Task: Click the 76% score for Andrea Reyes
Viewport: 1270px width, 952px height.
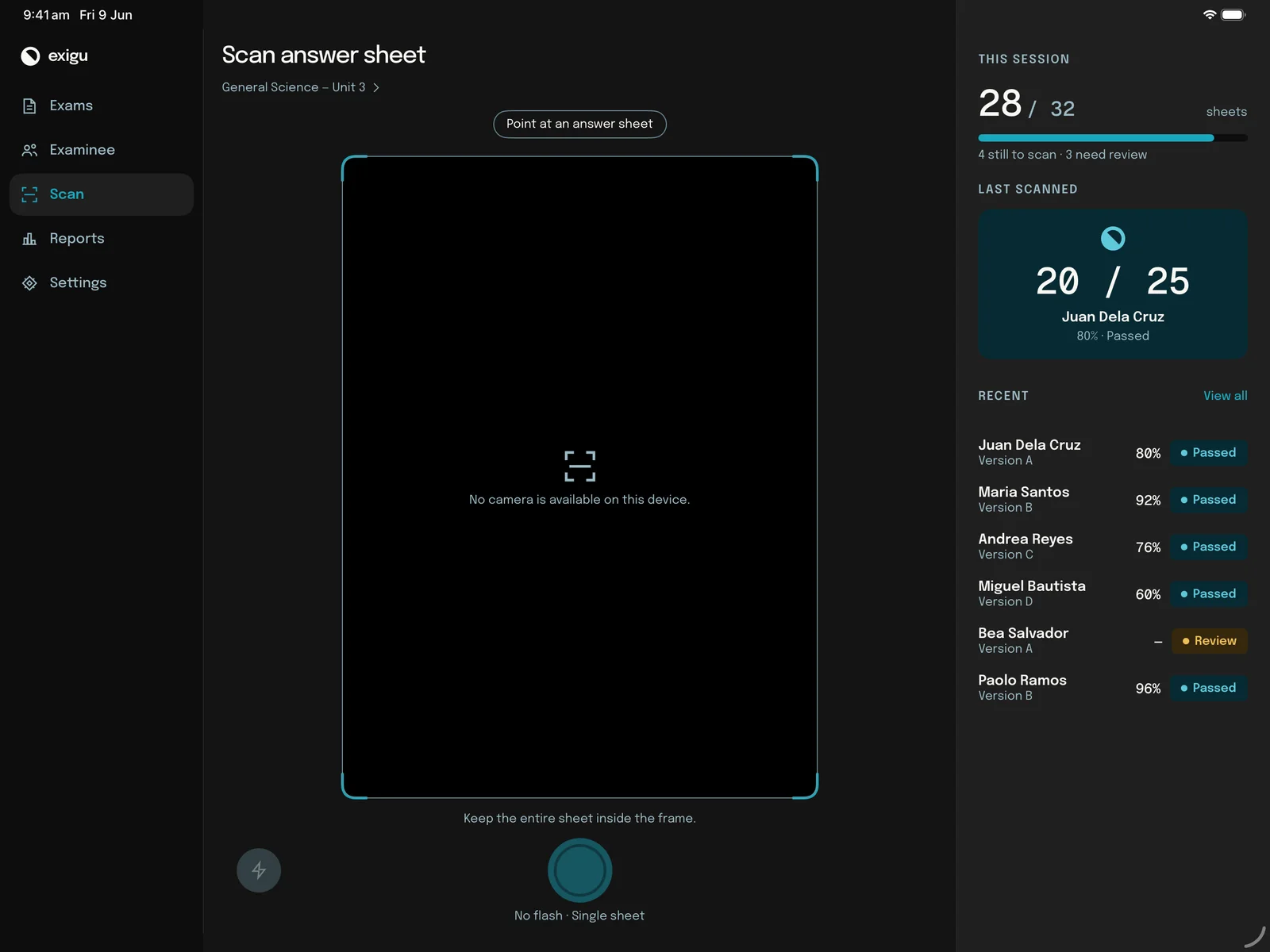Action: (x=1148, y=547)
